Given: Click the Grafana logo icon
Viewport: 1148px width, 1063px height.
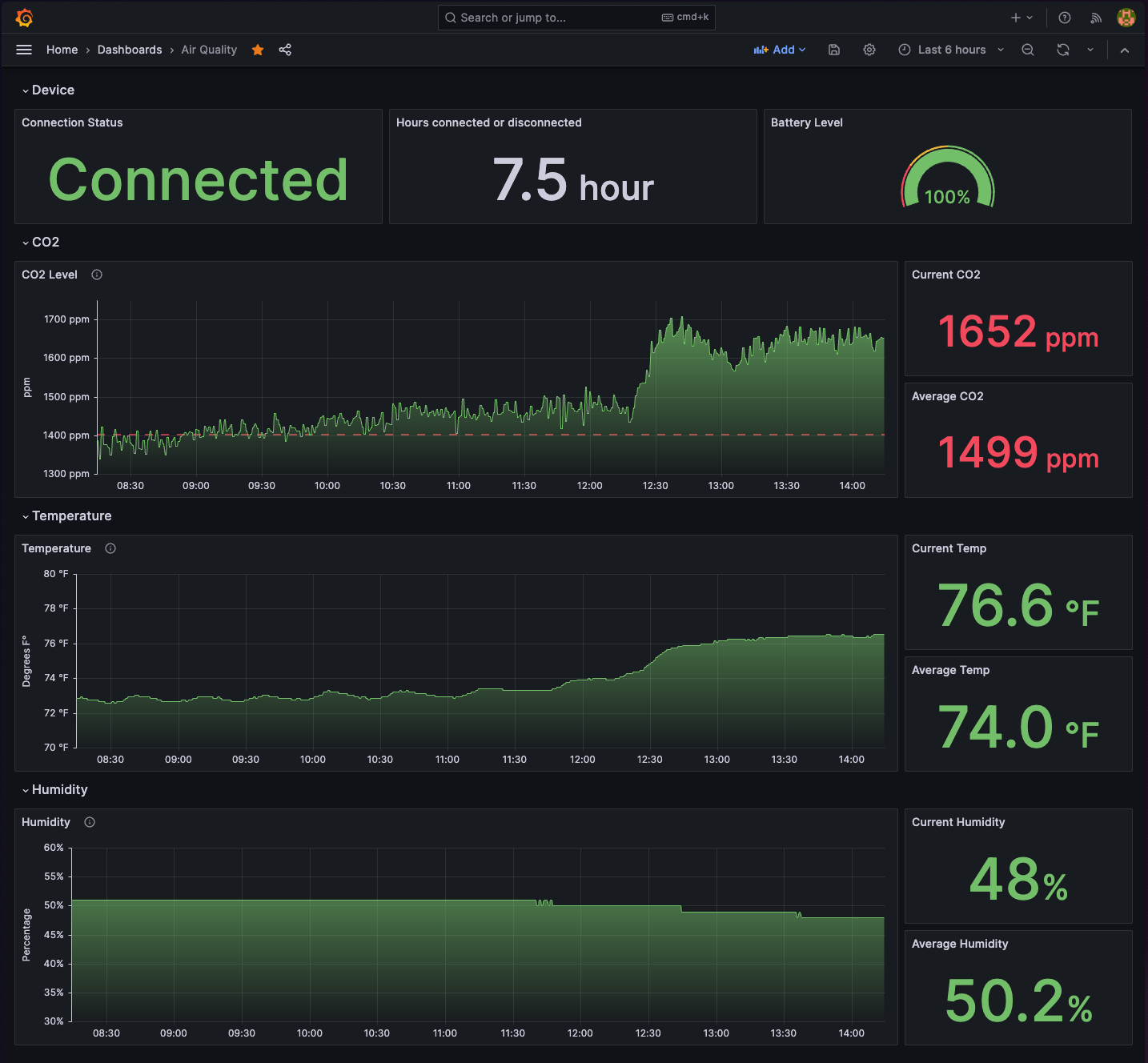Looking at the screenshot, I should 24,18.
